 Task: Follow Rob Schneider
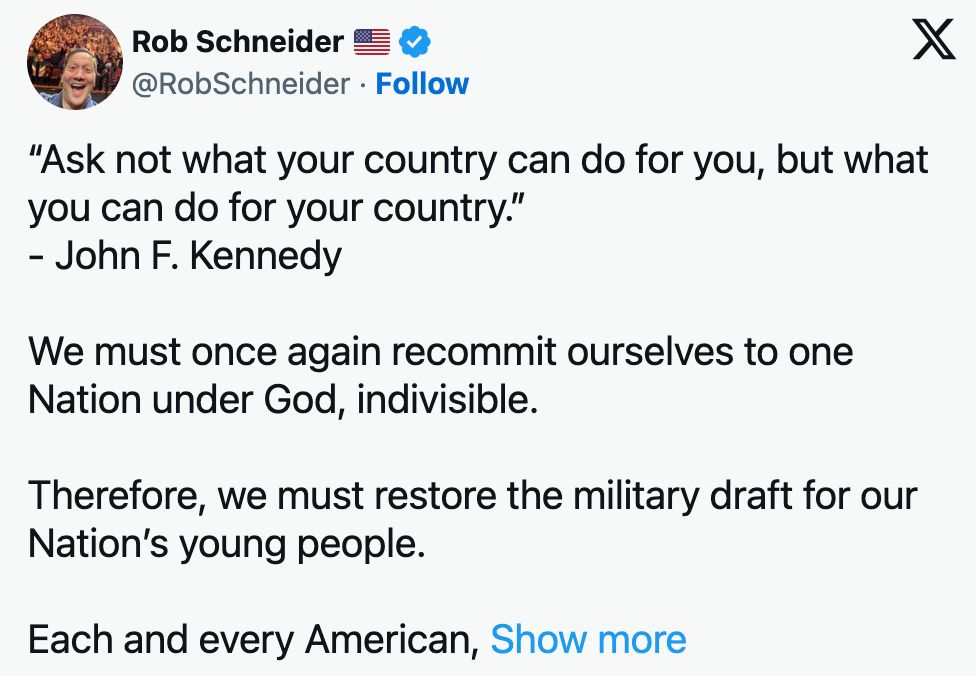tap(422, 84)
